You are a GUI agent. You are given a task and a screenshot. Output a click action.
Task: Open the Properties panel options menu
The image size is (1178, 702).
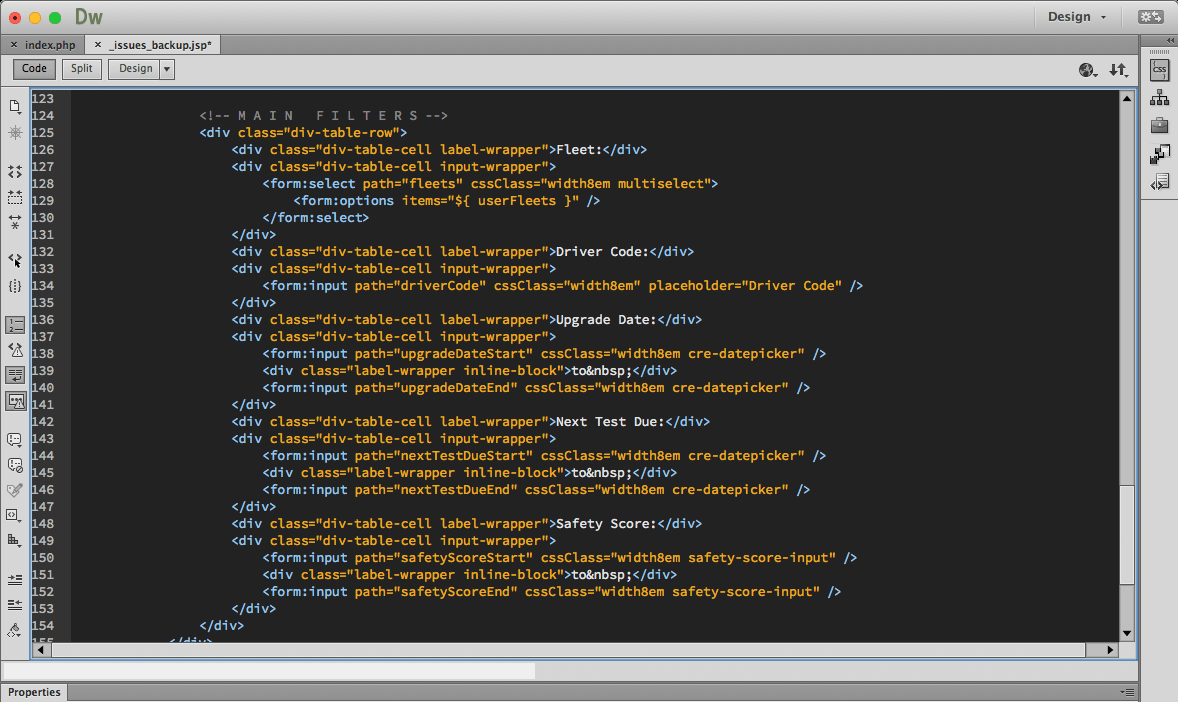tap(1127, 692)
